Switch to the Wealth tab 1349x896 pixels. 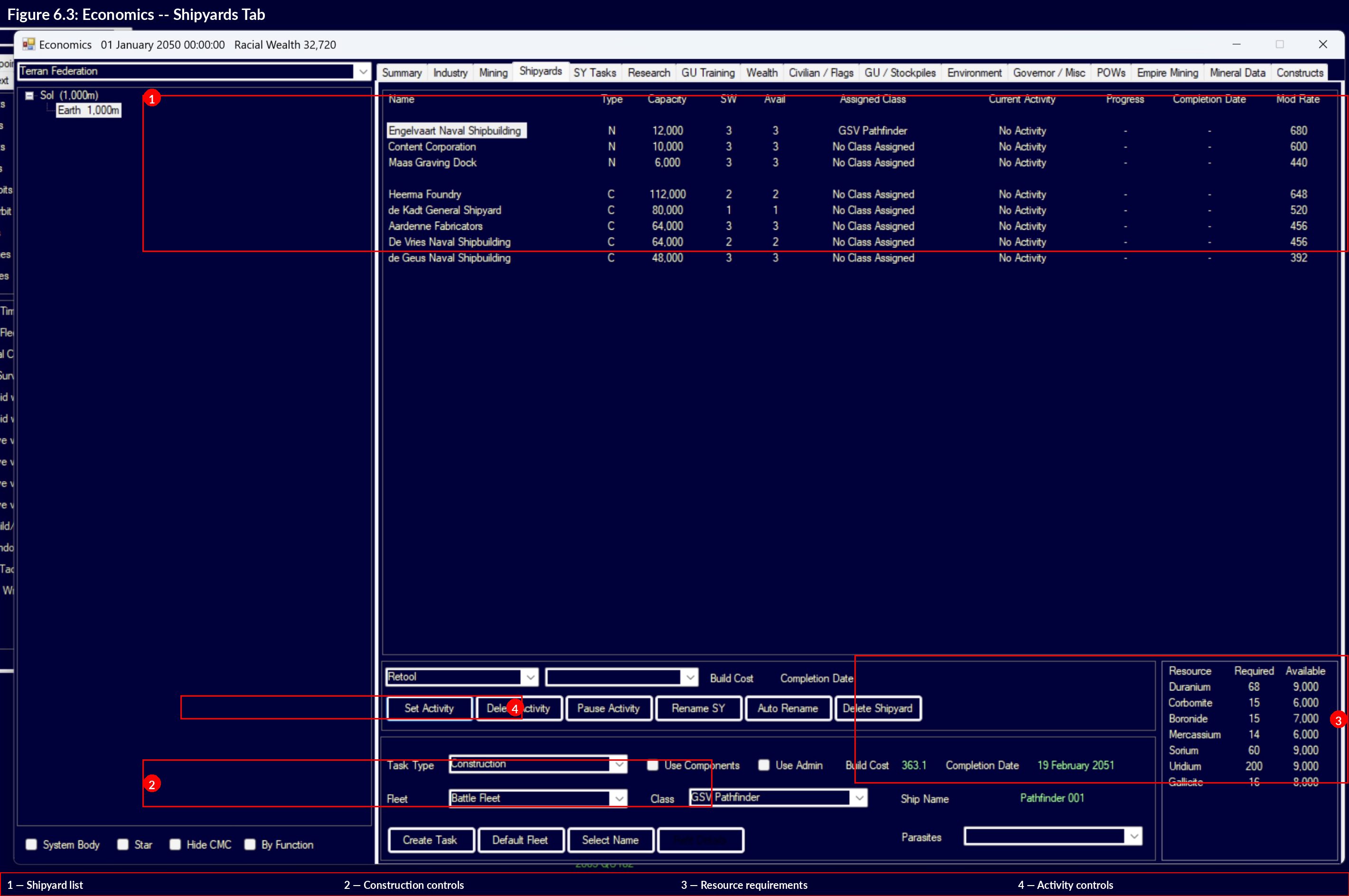[x=761, y=72]
